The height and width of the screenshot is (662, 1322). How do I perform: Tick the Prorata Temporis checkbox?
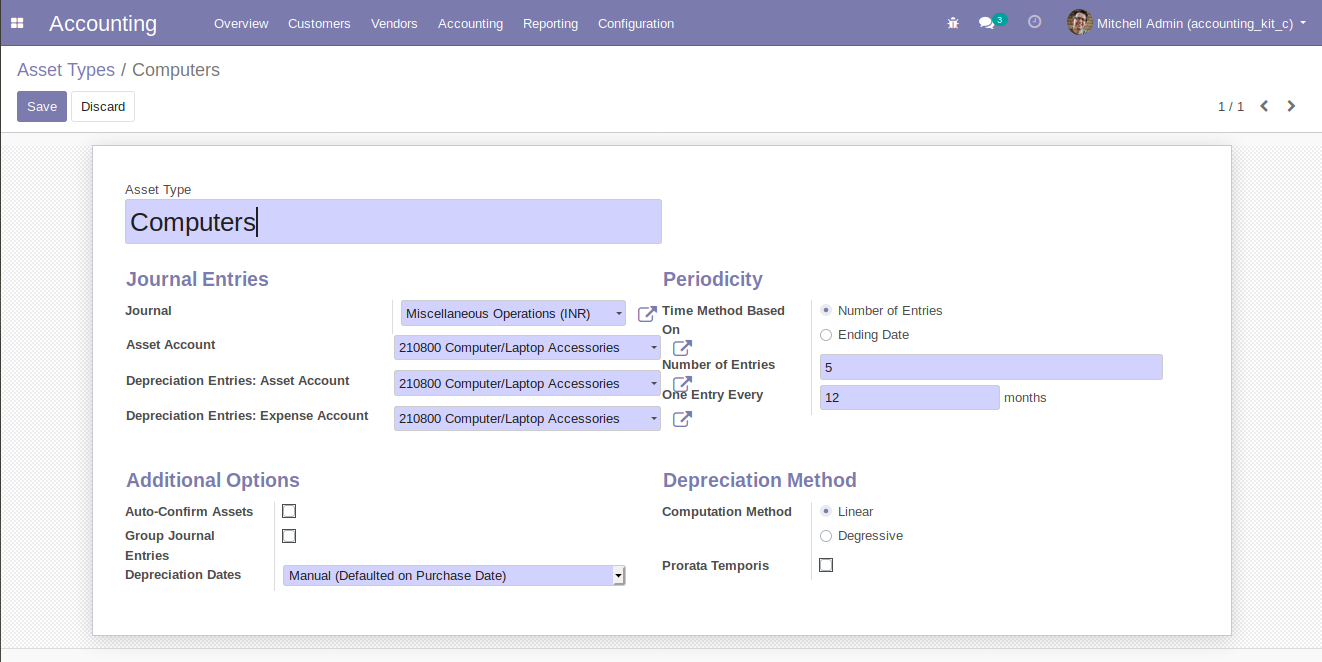[826, 565]
